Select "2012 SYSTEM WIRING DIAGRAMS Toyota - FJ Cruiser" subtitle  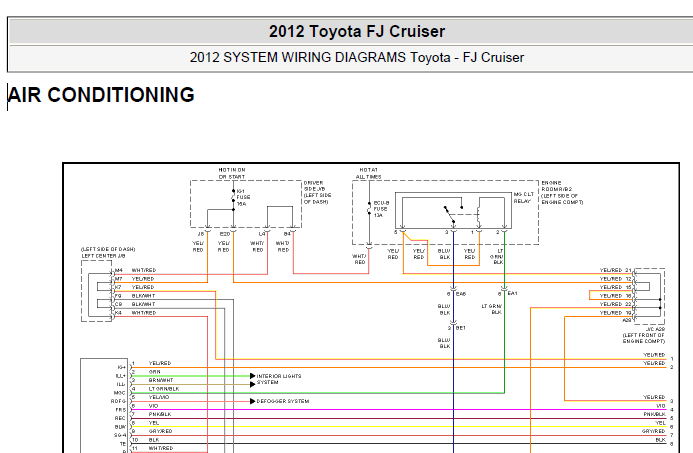(357, 57)
